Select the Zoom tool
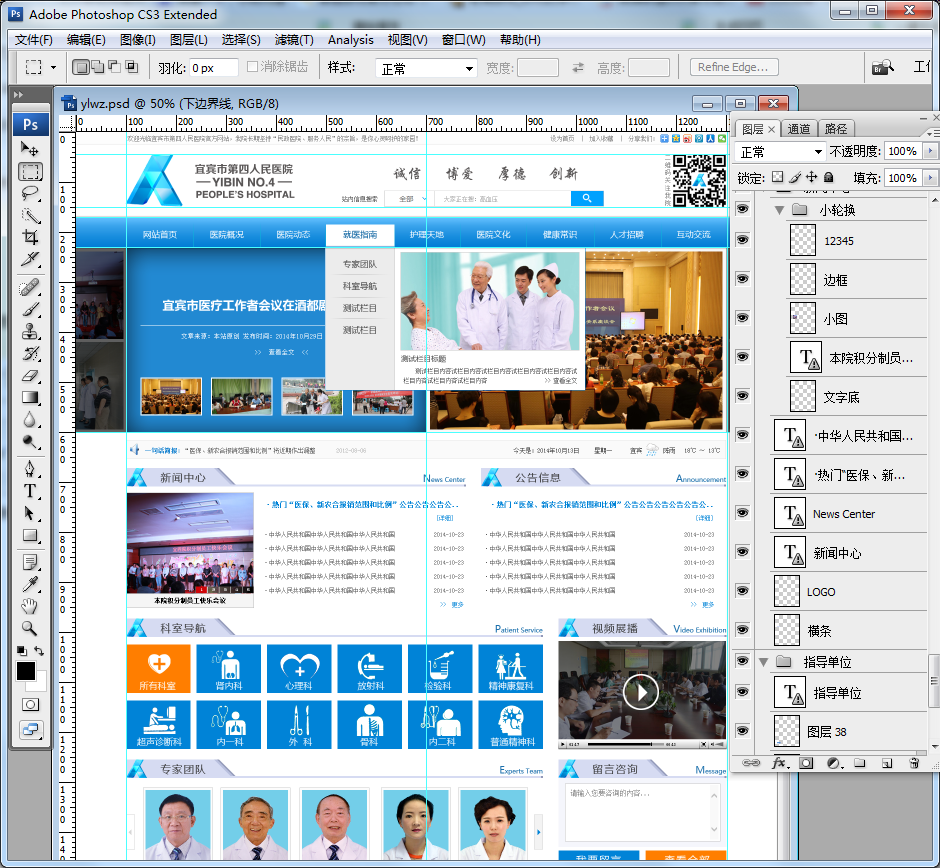The width and height of the screenshot is (940, 868). click(30, 628)
